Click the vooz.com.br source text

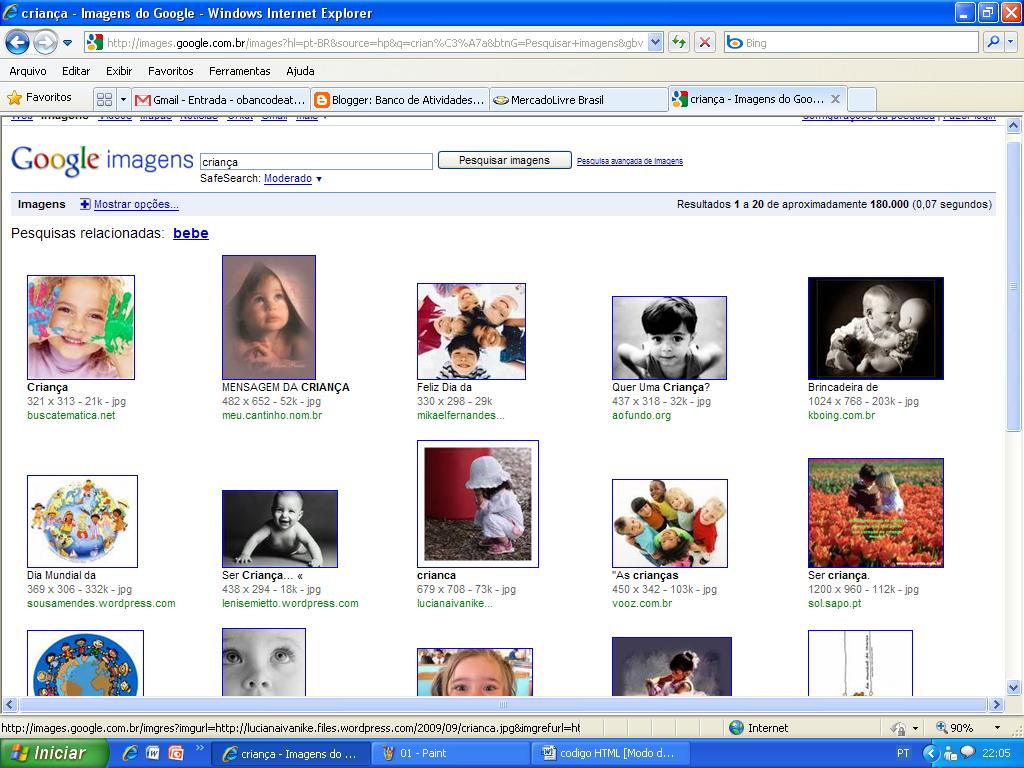[642, 603]
